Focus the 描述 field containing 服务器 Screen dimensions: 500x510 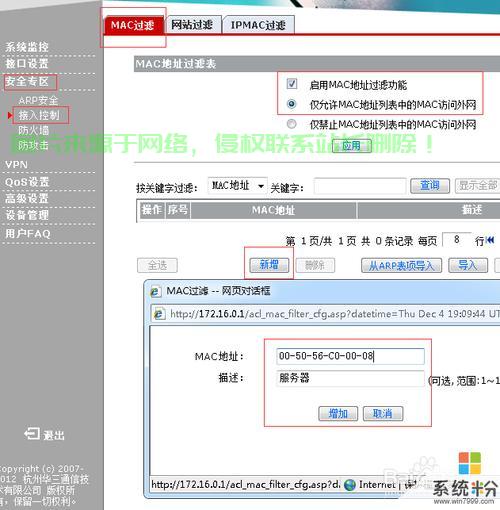click(x=350, y=378)
